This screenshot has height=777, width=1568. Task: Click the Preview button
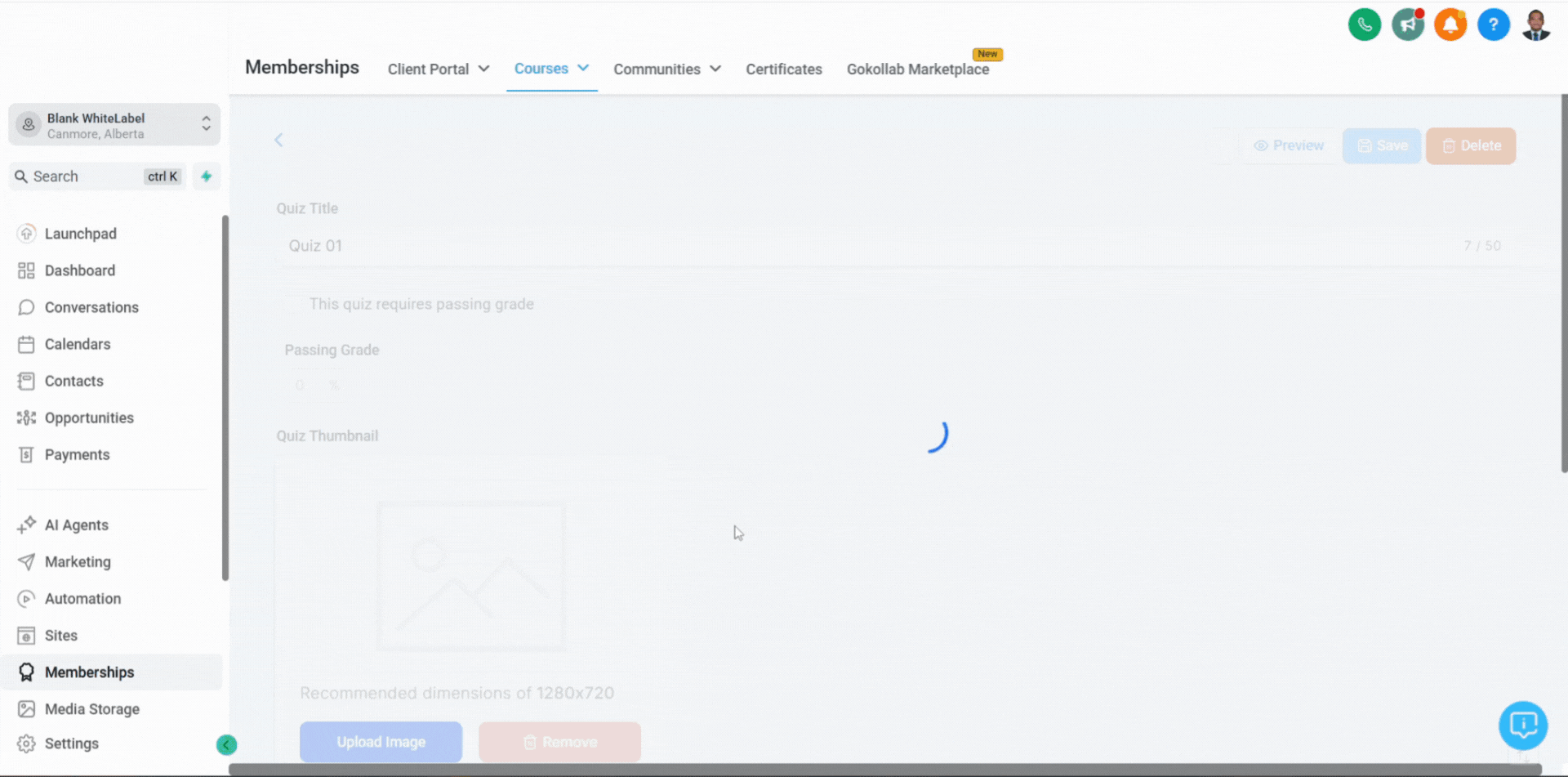click(x=1289, y=145)
